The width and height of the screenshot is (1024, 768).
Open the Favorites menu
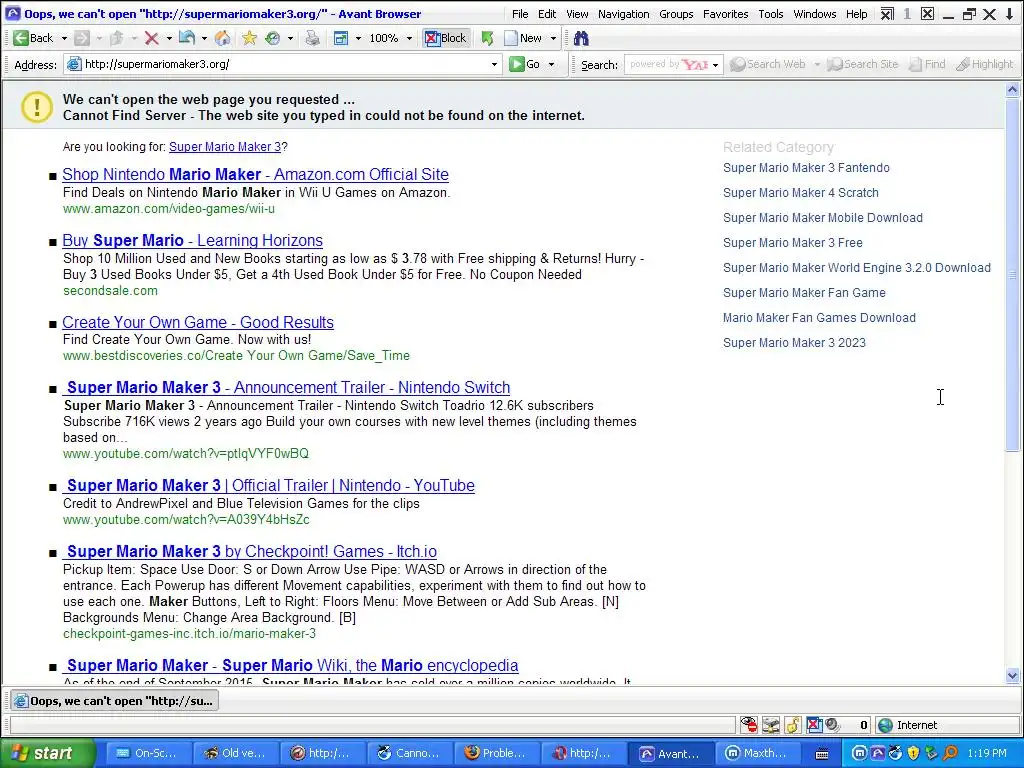click(726, 14)
